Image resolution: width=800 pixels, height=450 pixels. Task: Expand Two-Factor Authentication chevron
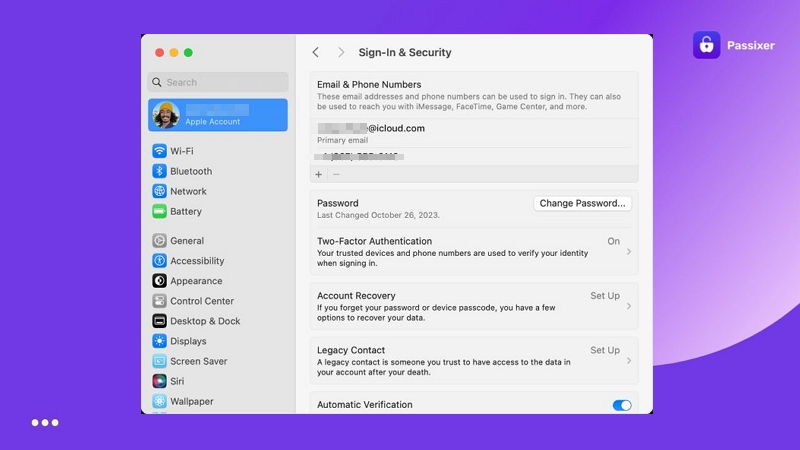(x=629, y=252)
